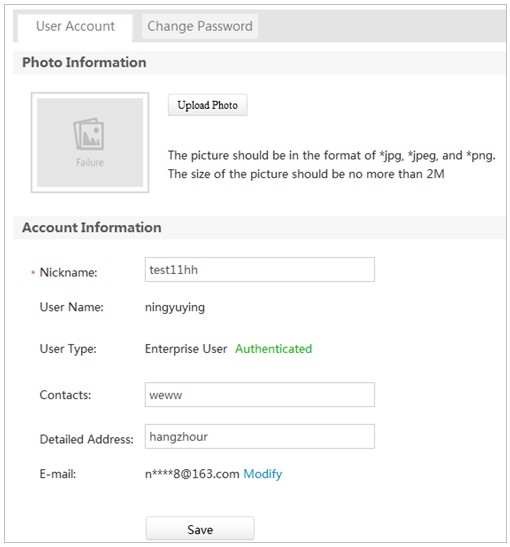Click the masked e-mail address n****8@163.com
Image resolution: width=510 pixels, height=547 pixels.
192,474
